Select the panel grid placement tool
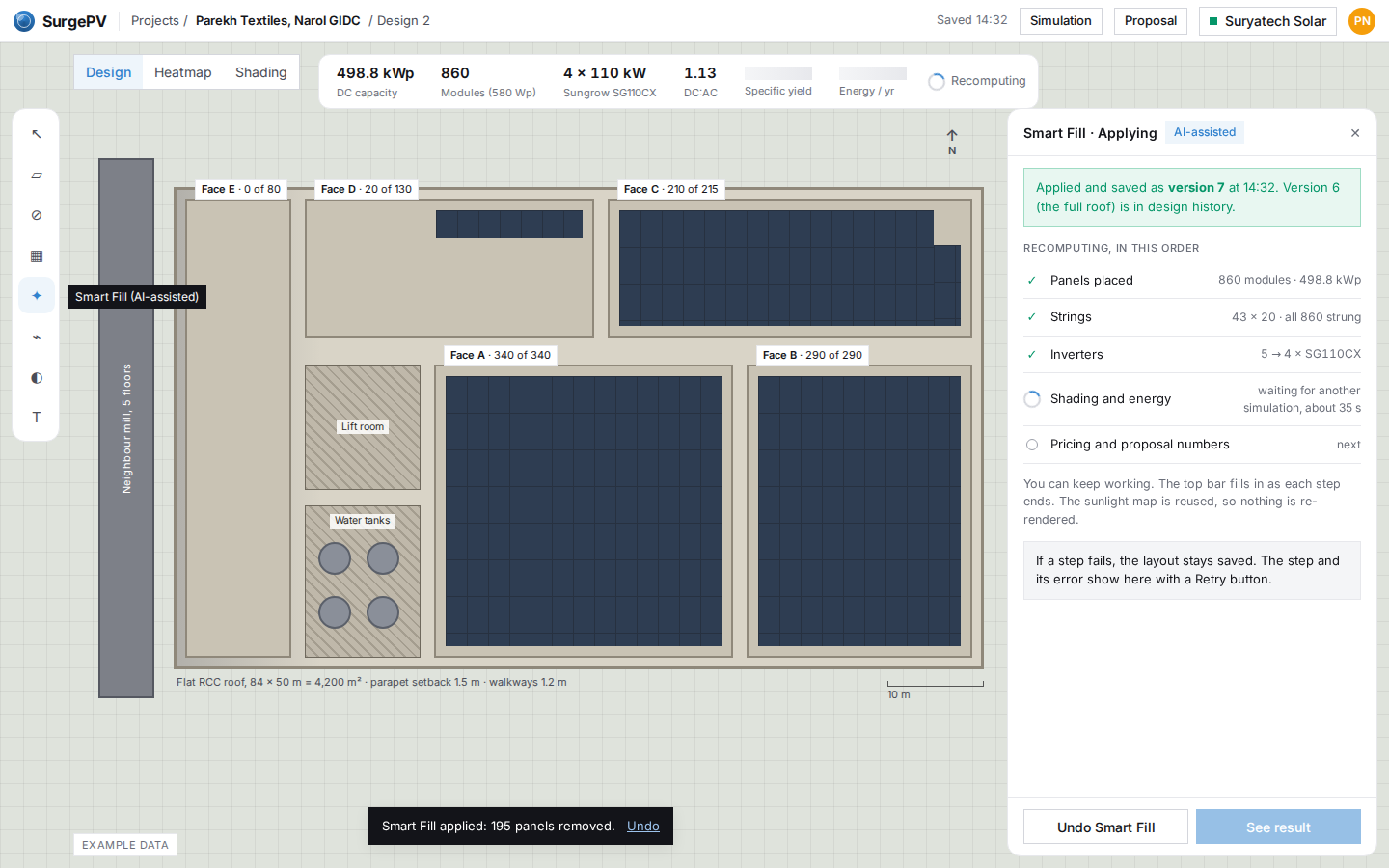The height and width of the screenshot is (868, 1389). pos(37,256)
